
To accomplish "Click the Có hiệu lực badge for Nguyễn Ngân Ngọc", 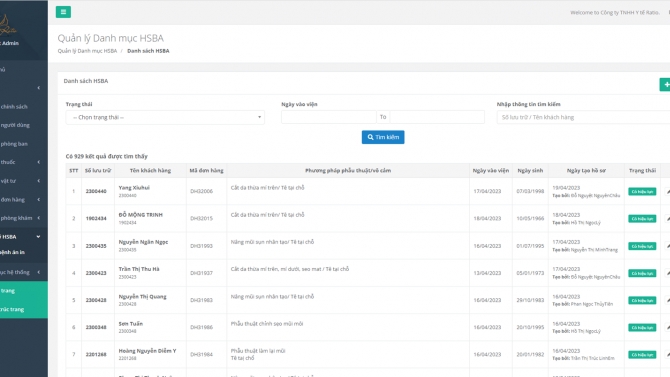I will pyautogui.click(x=642, y=246).
